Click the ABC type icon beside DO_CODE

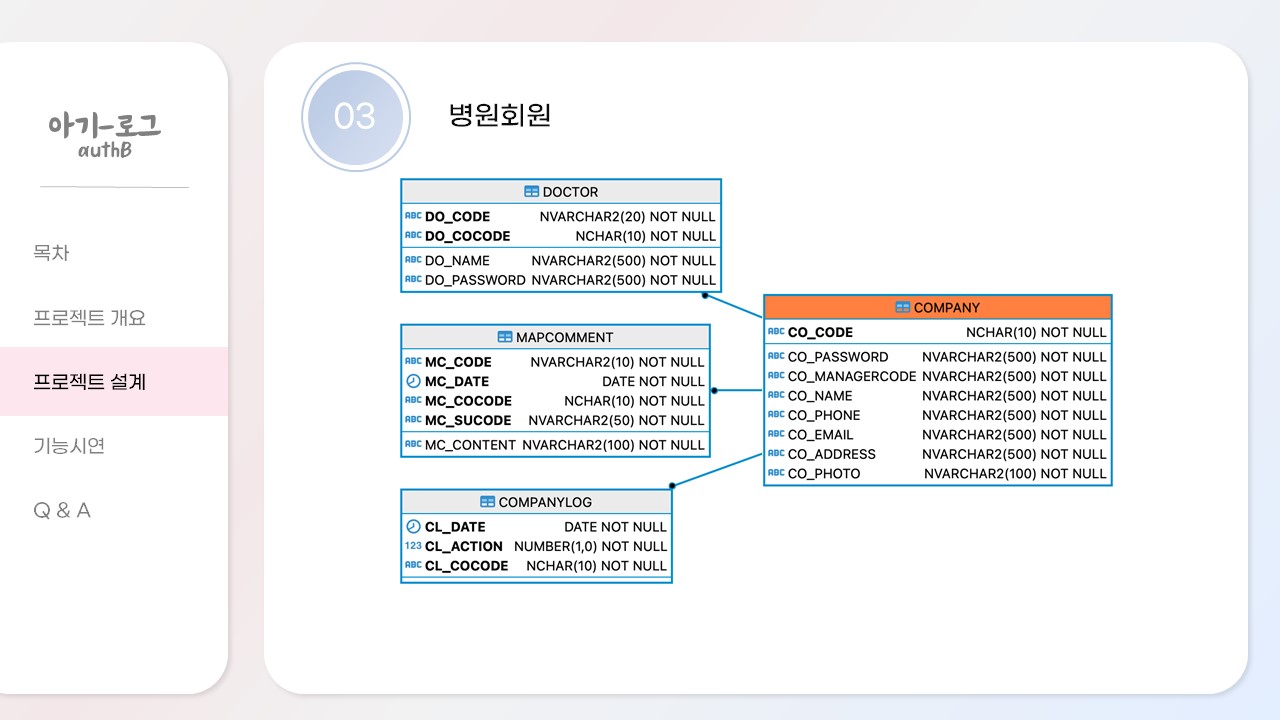pos(413,216)
